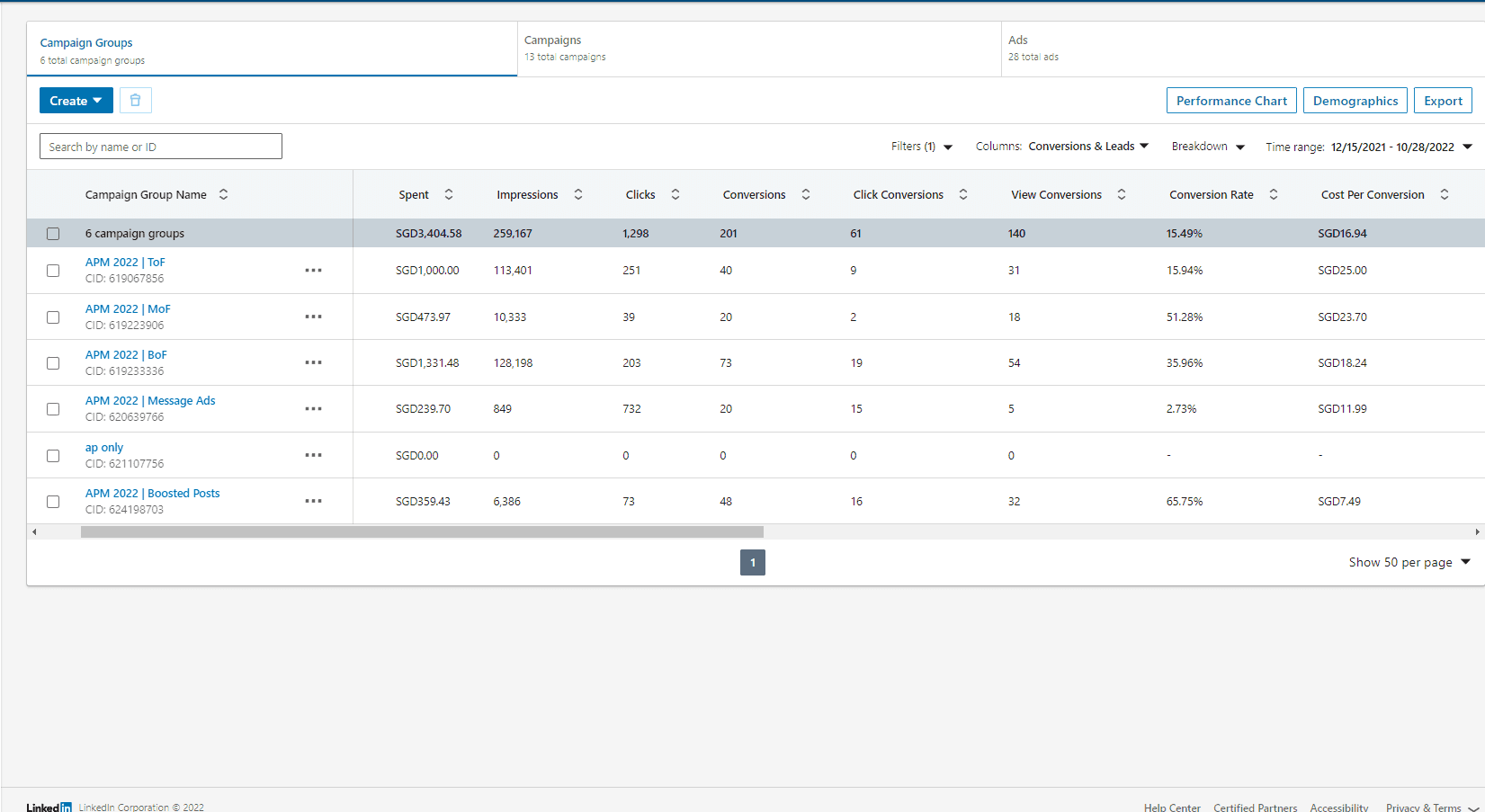Open the Demographics view
Image resolution: width=1485 pixels, height=812 pixels.
[1355, 101]
